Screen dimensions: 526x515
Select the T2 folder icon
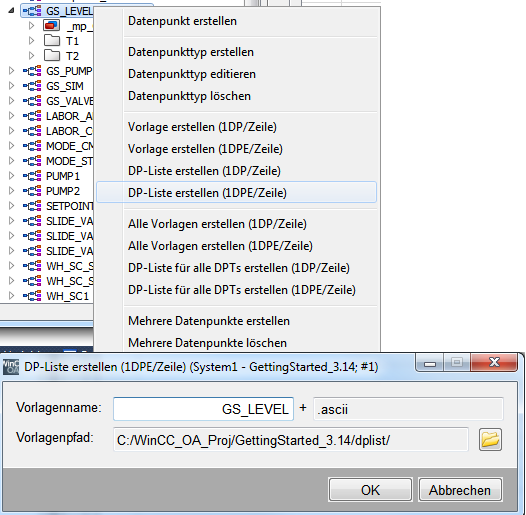(52, 55)
